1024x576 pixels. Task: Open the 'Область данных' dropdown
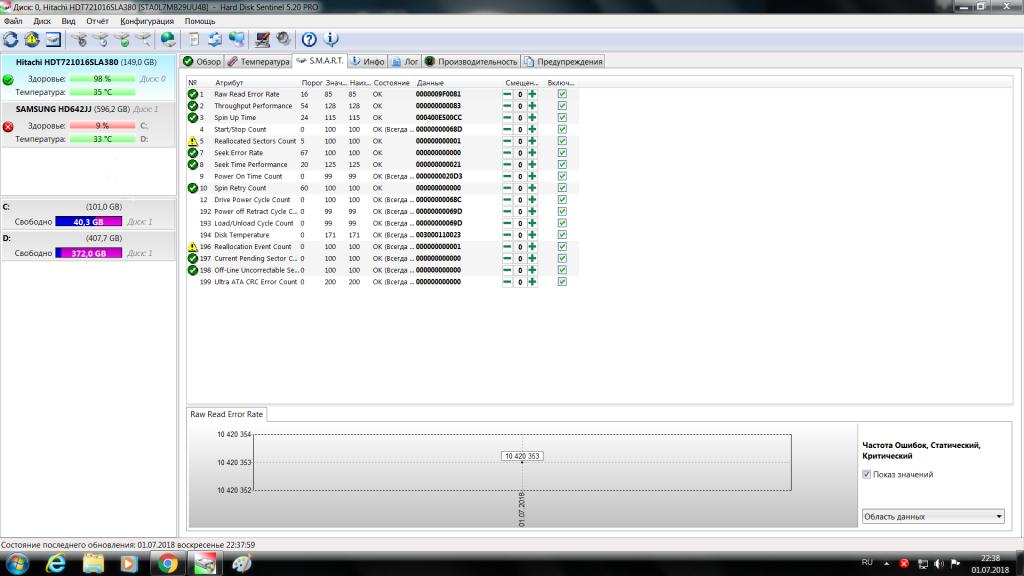933,516
